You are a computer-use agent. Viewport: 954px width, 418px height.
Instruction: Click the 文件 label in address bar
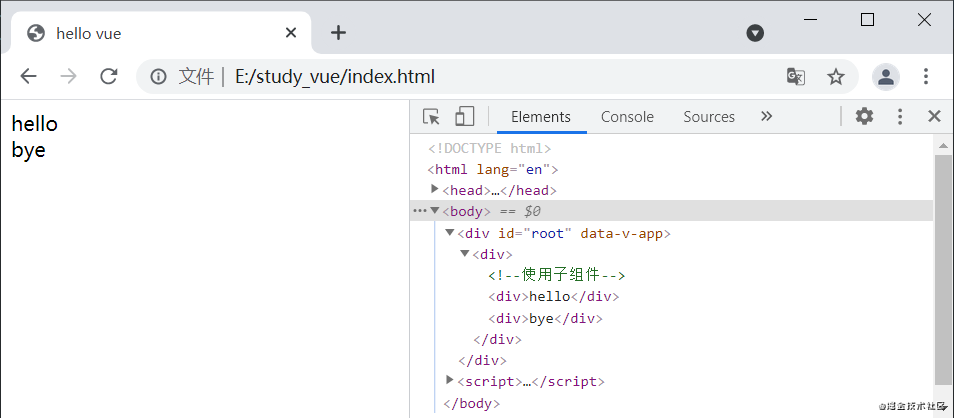pos(197,77)
